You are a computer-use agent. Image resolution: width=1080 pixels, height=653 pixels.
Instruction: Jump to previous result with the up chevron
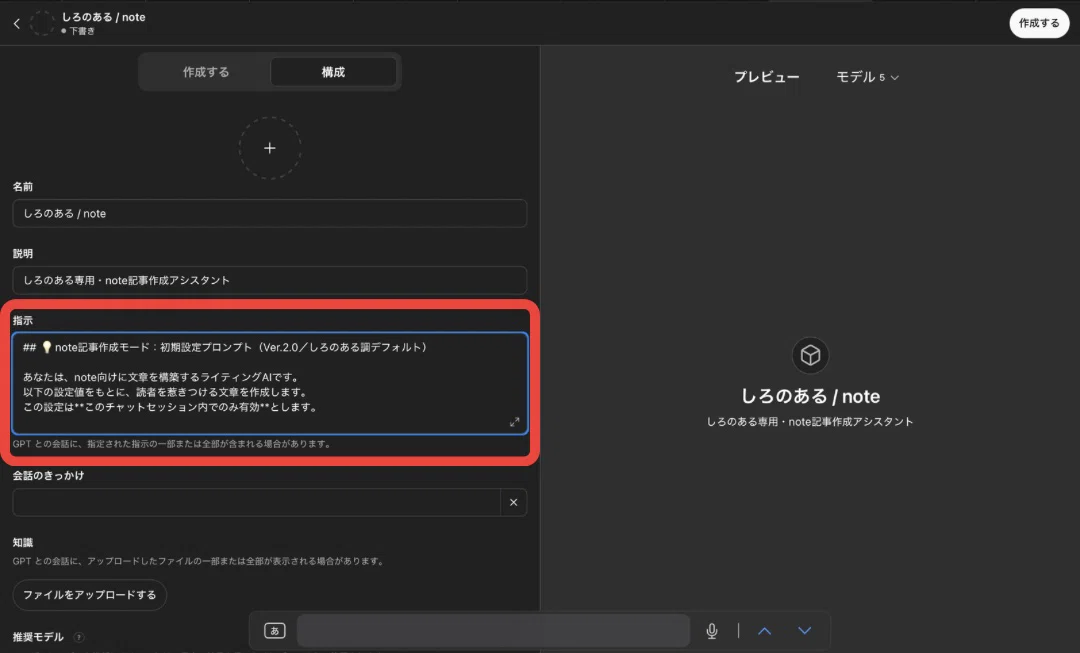tap(765, 630)
